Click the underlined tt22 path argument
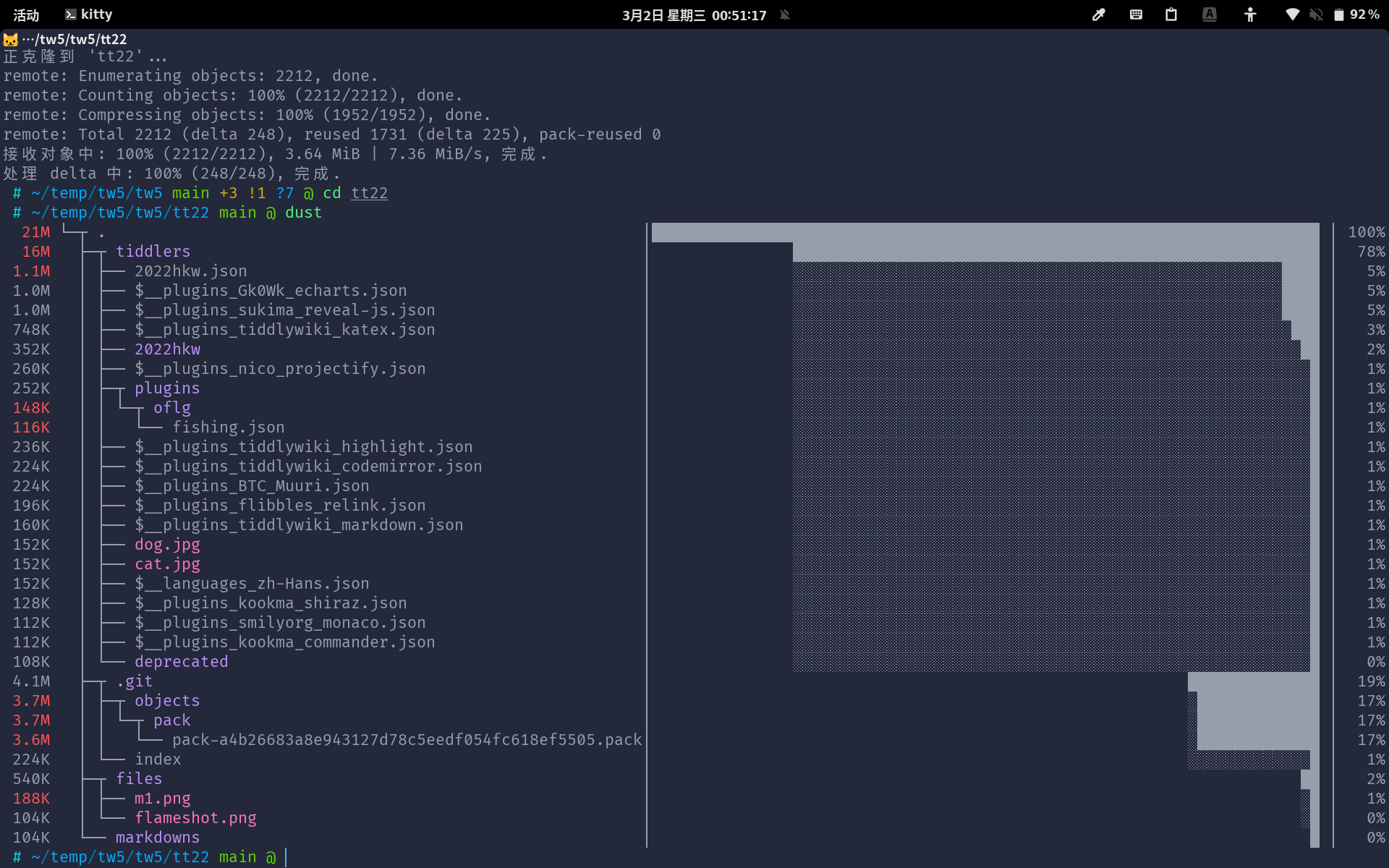The width and height of the screenshot is (1389, 868). pos(370,193)
